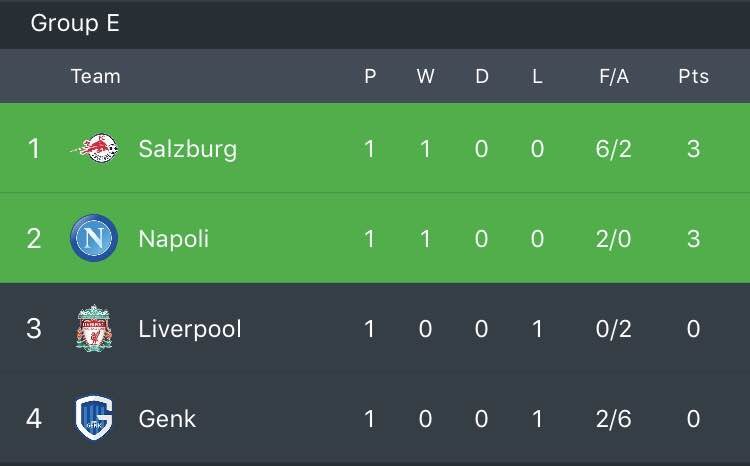Image resolution: width=750 pixels, height=466 pixels.
Task: Click the W (wins) column header
Action: tap(426, 76)
